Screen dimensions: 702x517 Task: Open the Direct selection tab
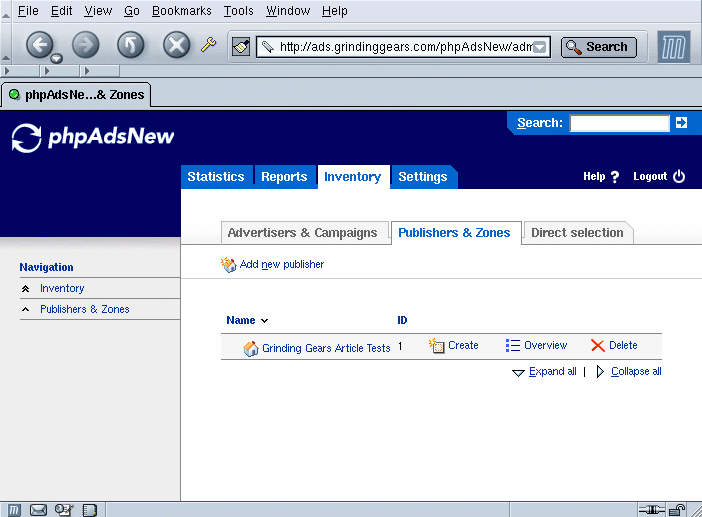577,233
